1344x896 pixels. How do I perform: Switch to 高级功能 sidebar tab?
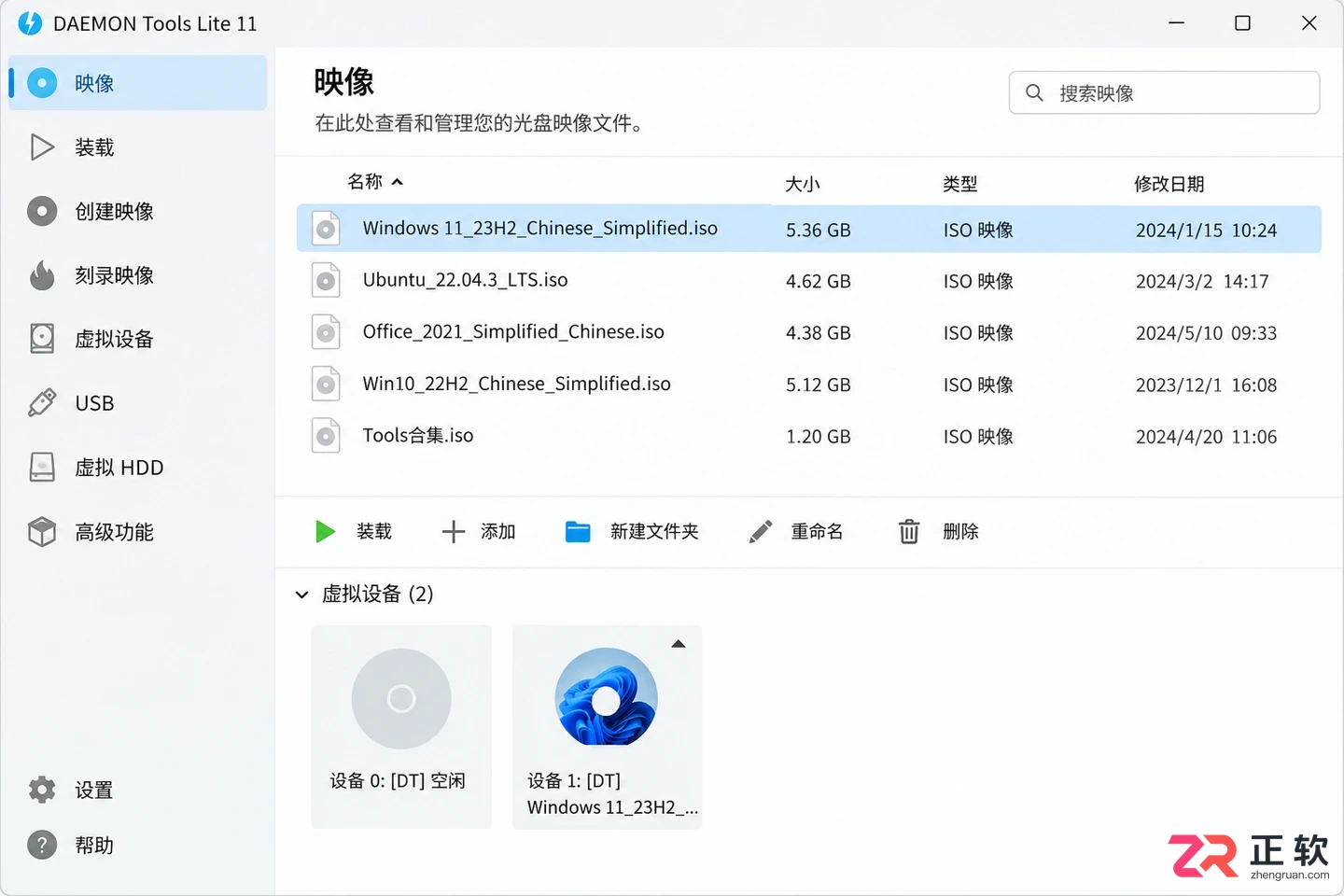pos(138,532)
